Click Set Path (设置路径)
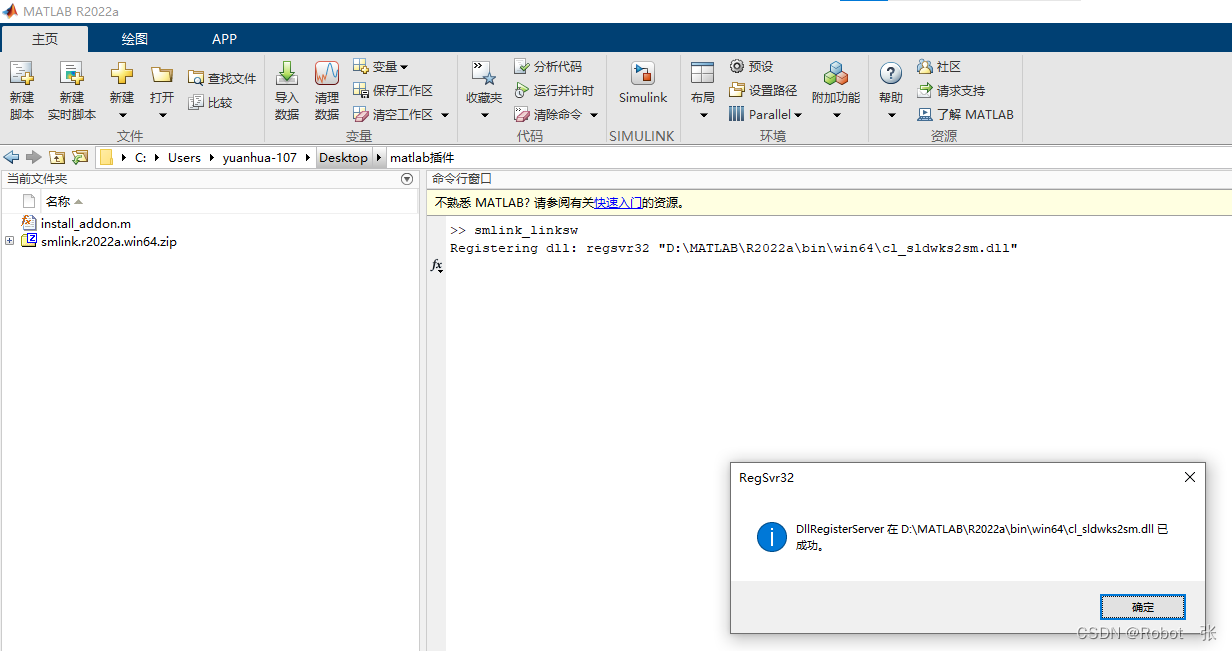The height and width of the screenshot is (651, 1232). click(x=763, y=90)
